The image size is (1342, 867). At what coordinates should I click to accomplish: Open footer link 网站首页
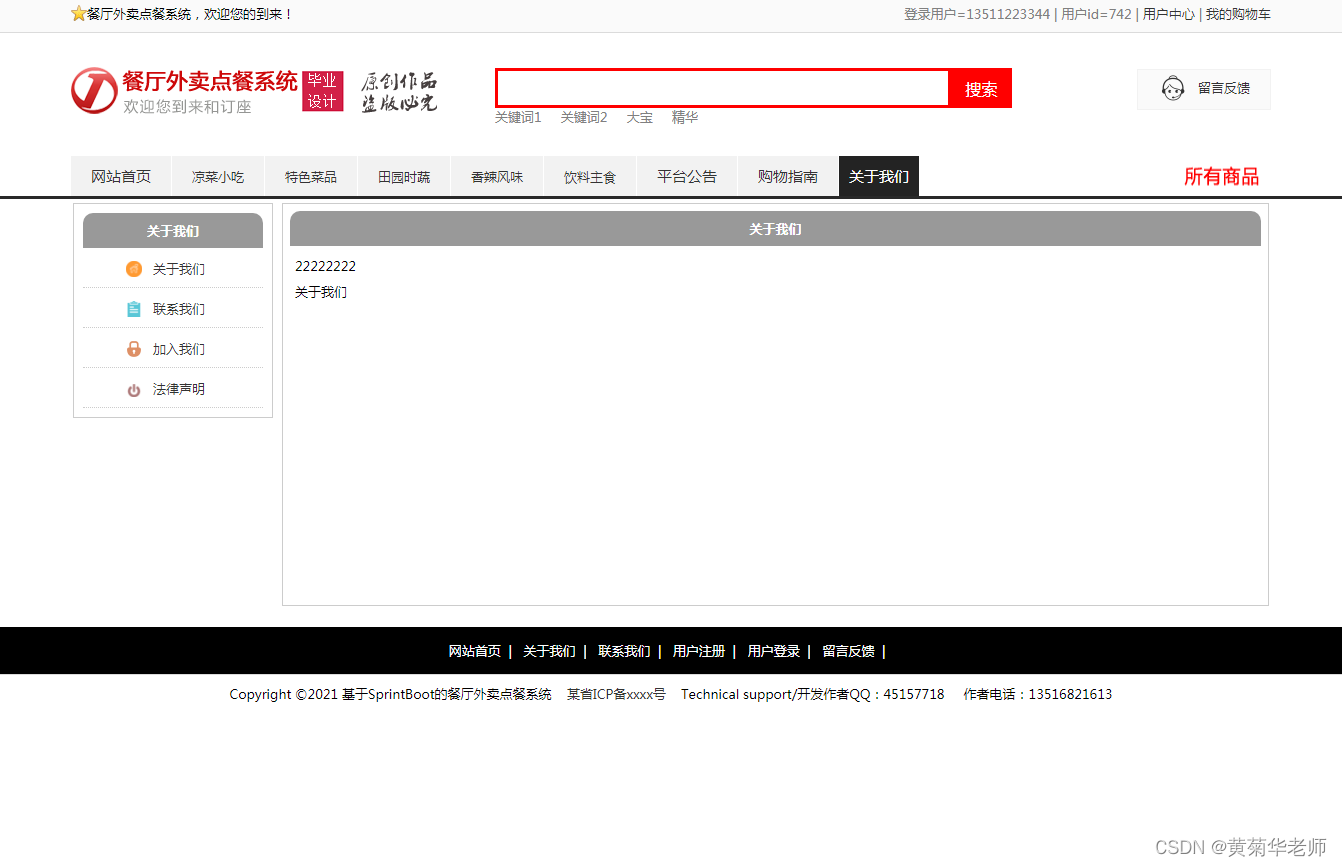tap(475, 651)
